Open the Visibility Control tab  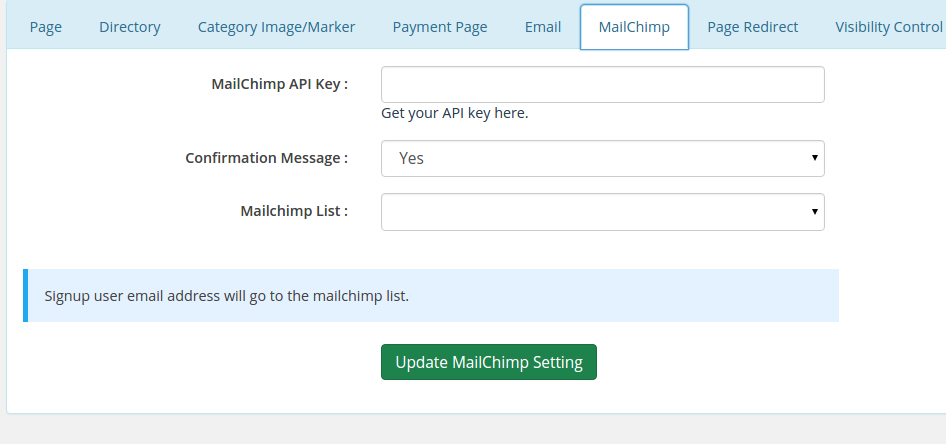click(x=888, y=27)
